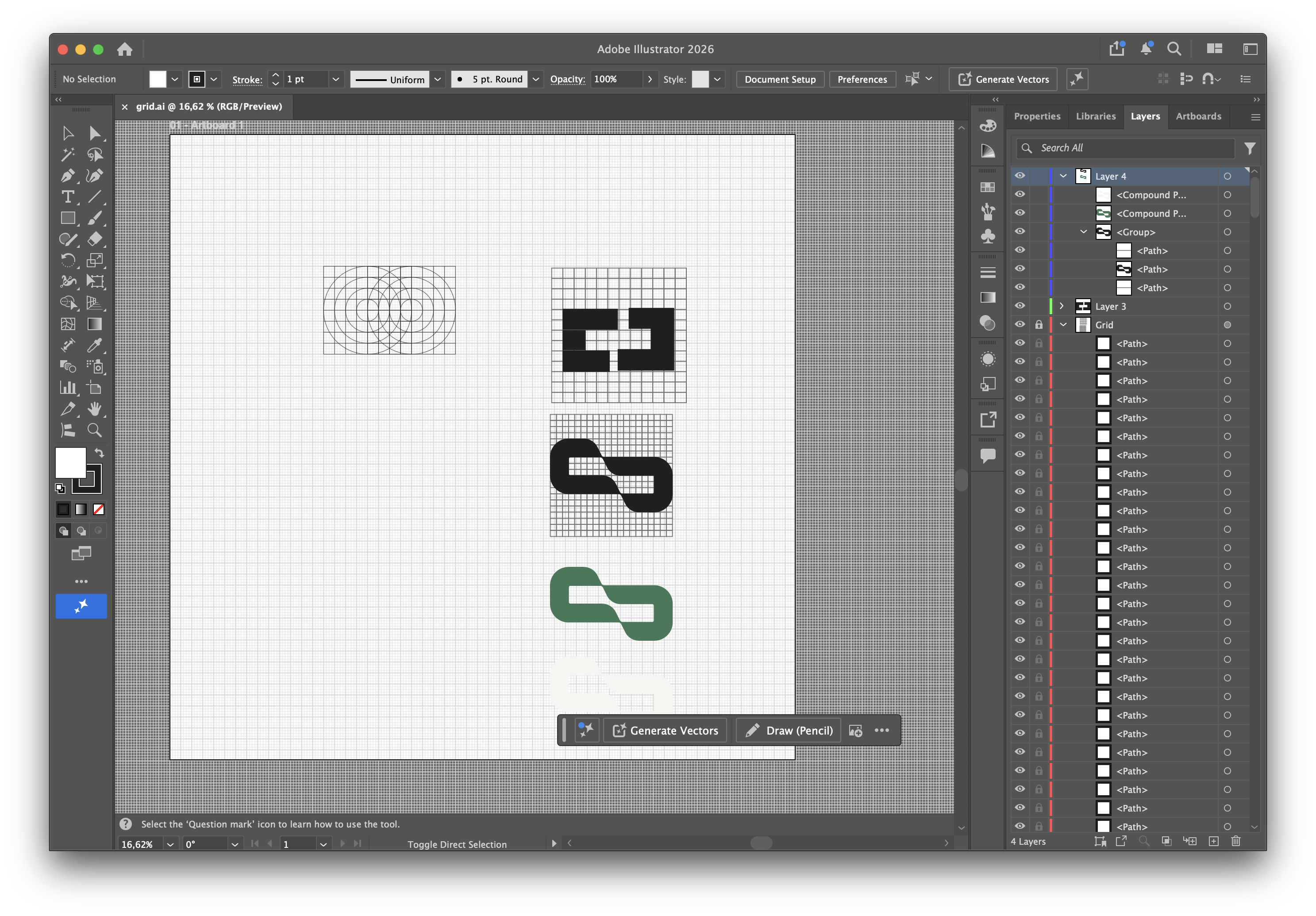Pick the Magic Wand tool
The image size is (1316, 916).
[68, 155]
